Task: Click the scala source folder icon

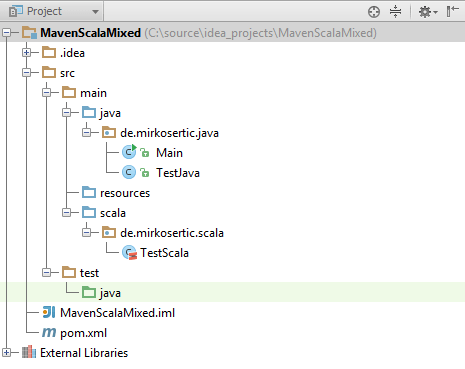Action: tap(89, 212)
